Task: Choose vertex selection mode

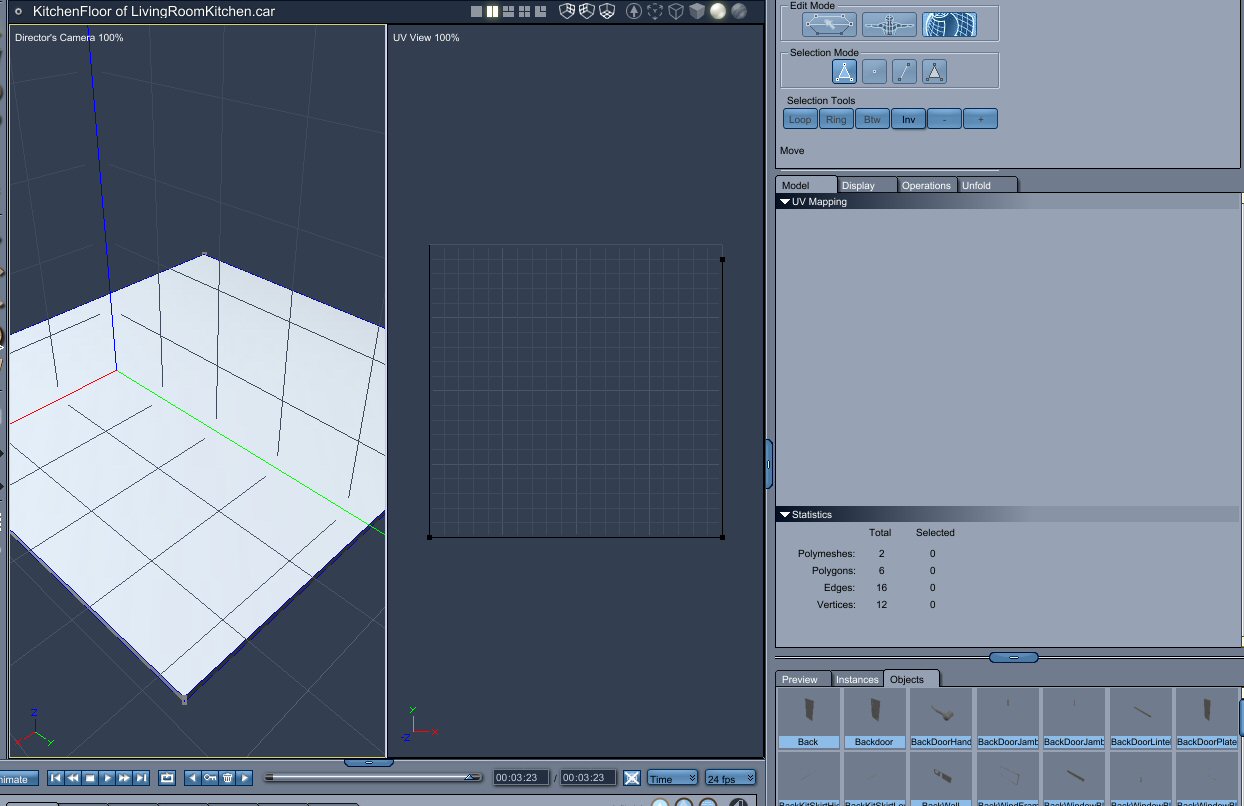Action: (875, 71)
